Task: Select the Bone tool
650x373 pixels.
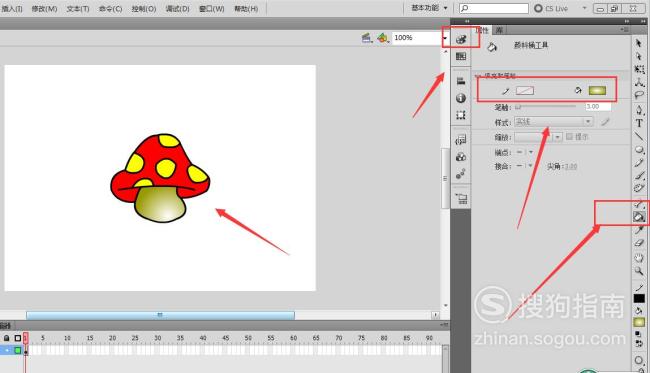Action: click(639, 203)
